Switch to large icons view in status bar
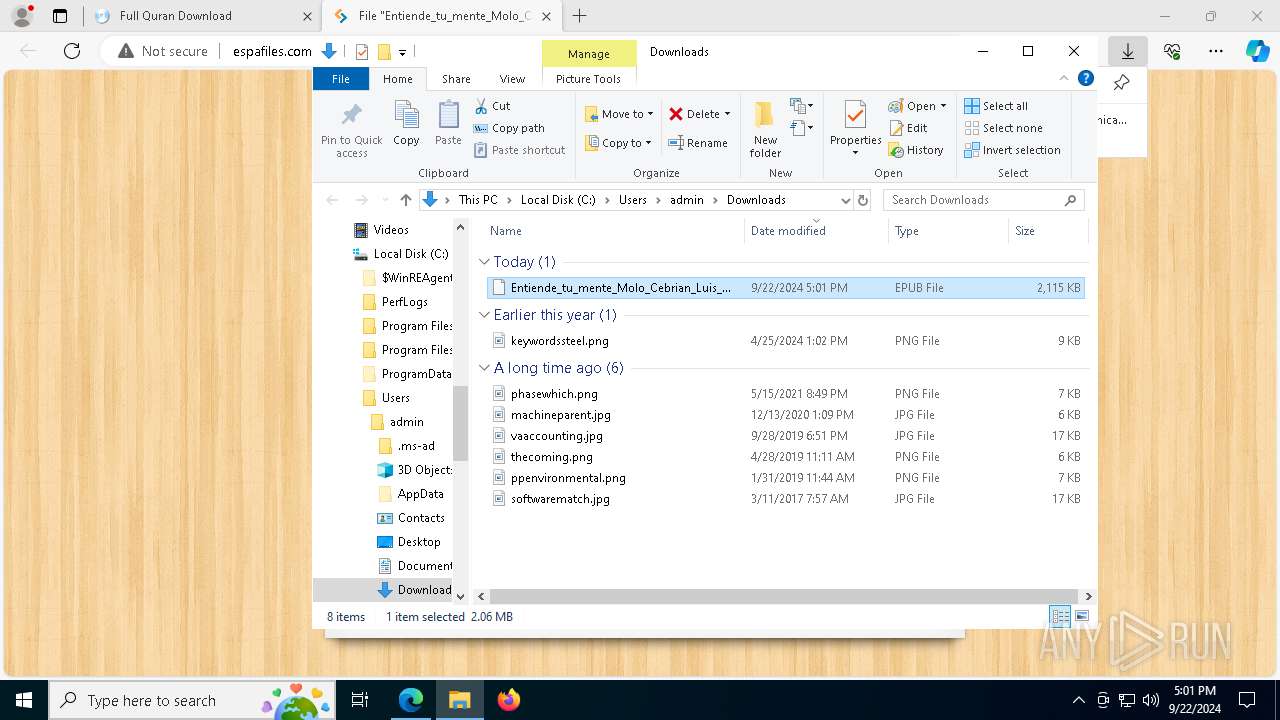The image size is (1280, 720). [1081, 616]
